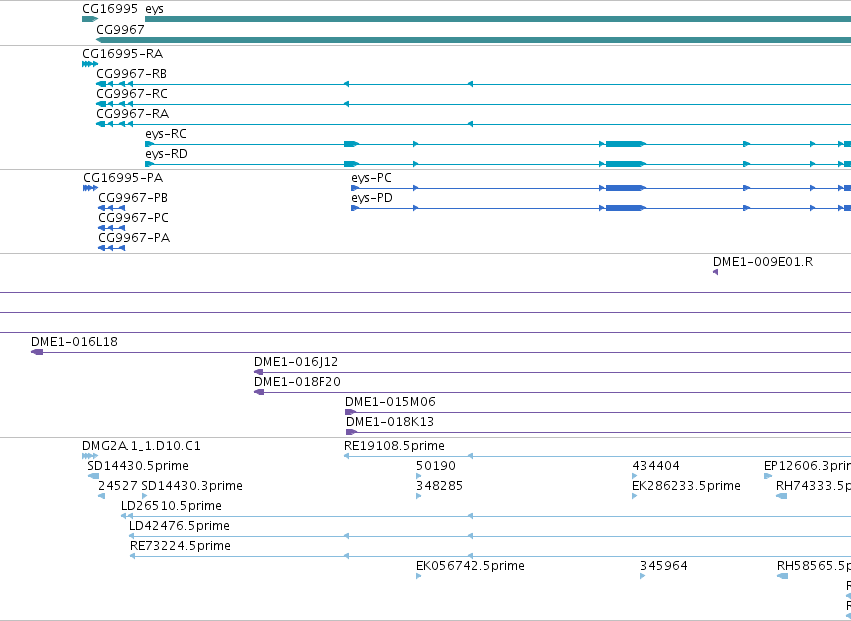This screenshot has height=621, width=851.
Task: Click the CG9967-RC transcript label
Action: tap(132, 94)
